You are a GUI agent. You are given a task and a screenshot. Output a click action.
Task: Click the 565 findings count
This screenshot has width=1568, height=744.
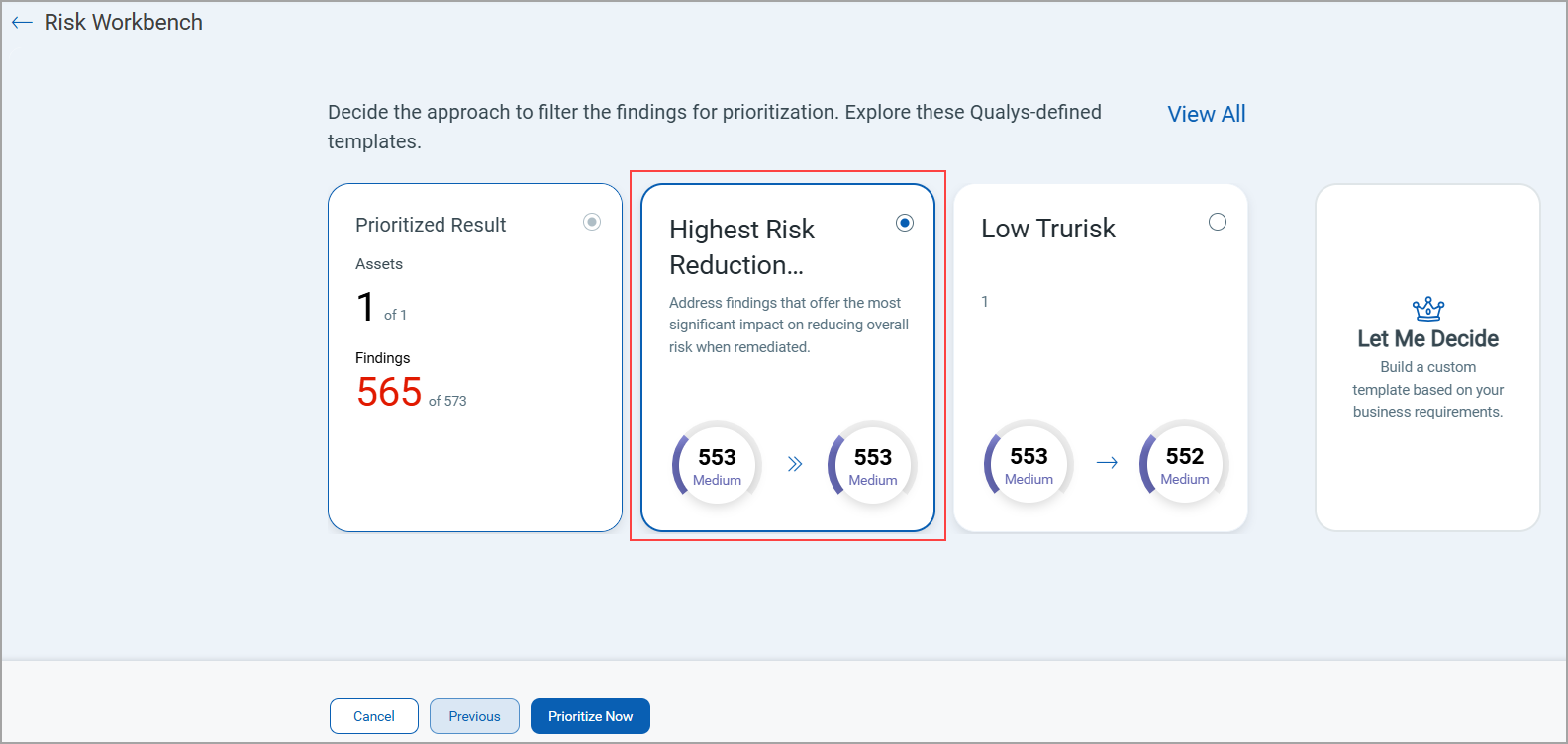pyautogui.click(x=389, y=392)
